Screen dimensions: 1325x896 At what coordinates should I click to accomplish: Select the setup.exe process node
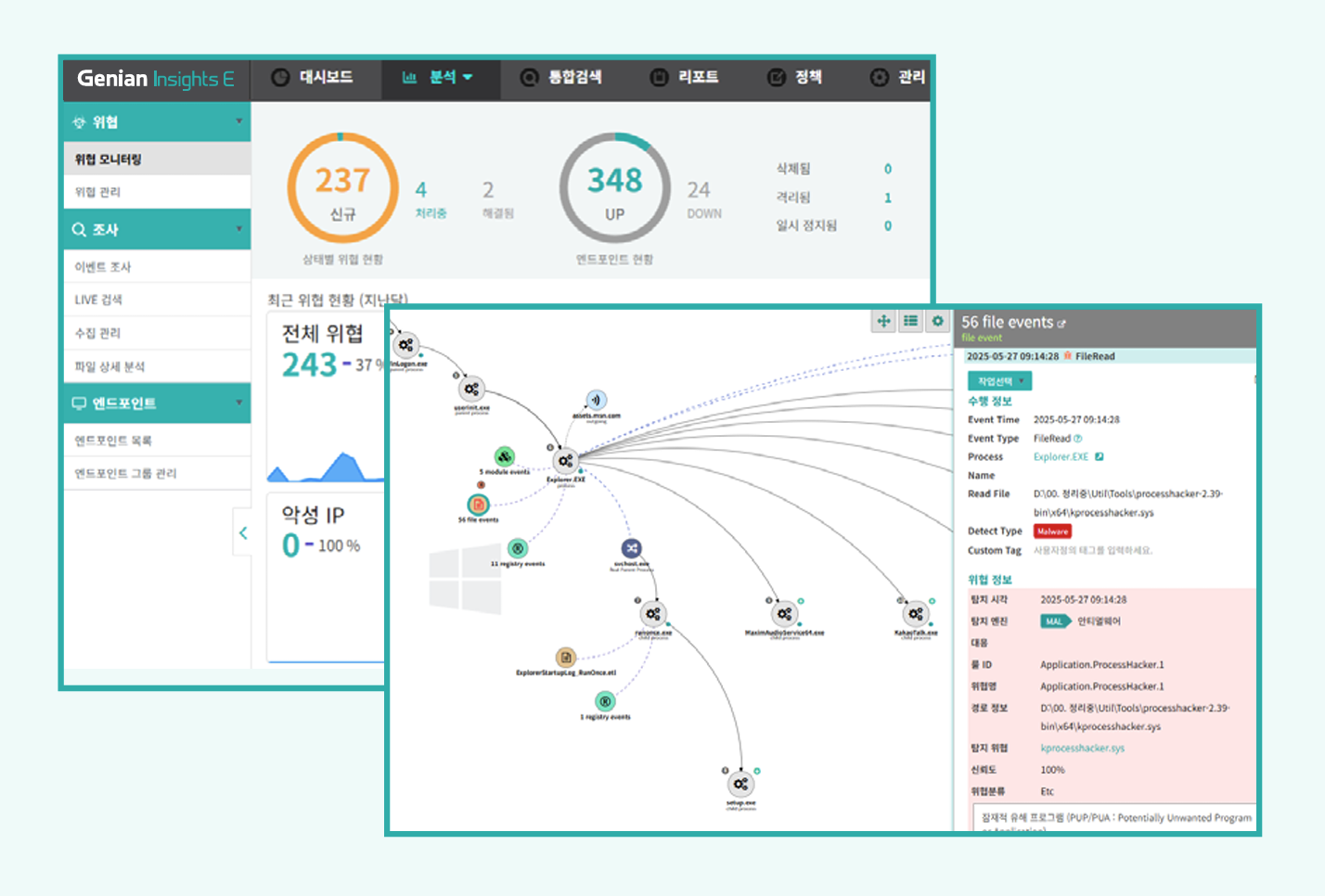(x=740, y=785)
